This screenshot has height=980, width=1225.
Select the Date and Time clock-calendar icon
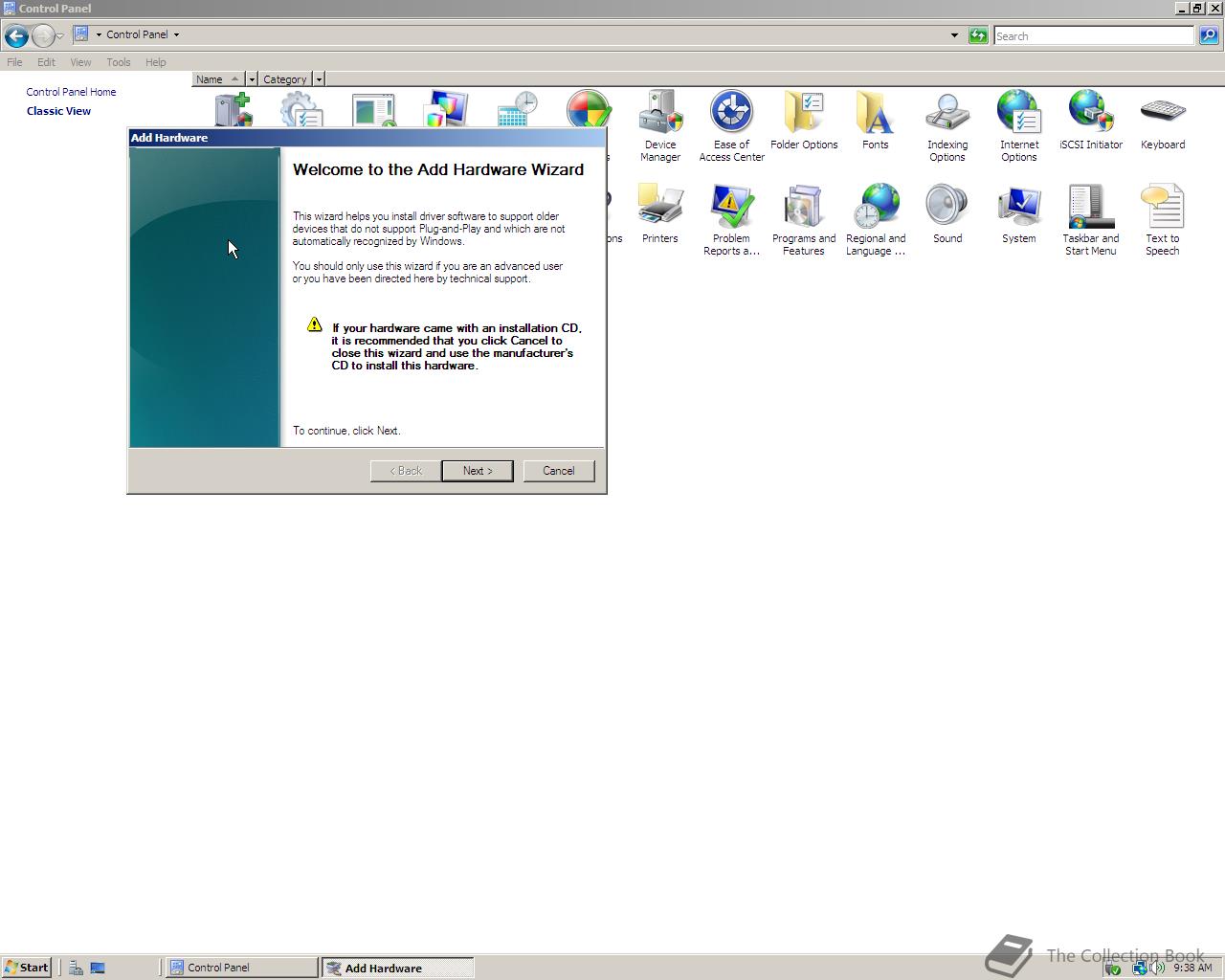point(518,109)
